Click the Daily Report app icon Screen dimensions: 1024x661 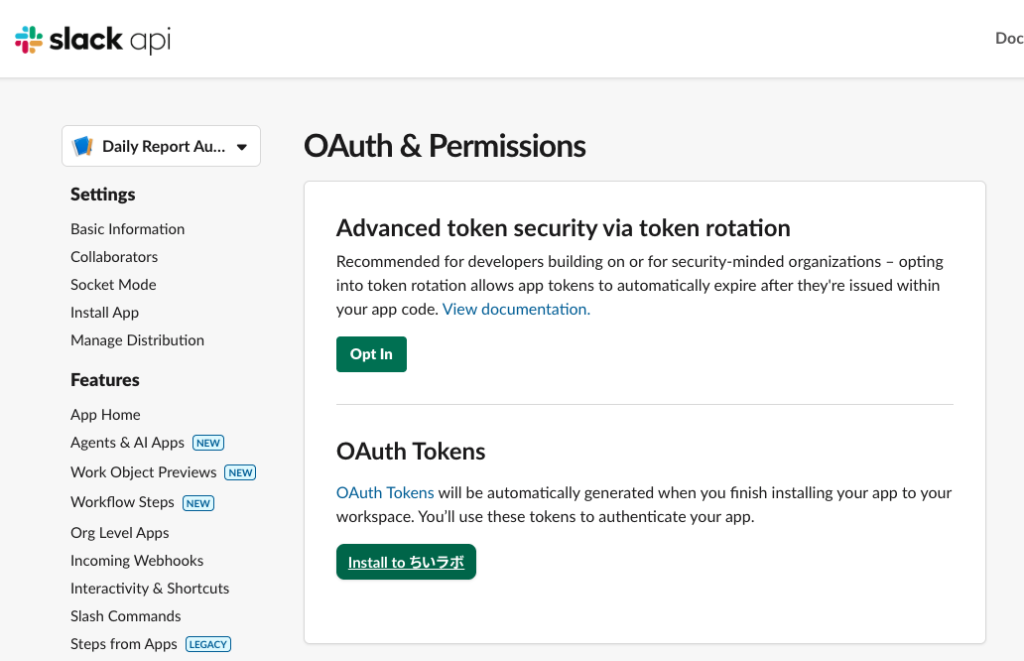pos(83,146)
